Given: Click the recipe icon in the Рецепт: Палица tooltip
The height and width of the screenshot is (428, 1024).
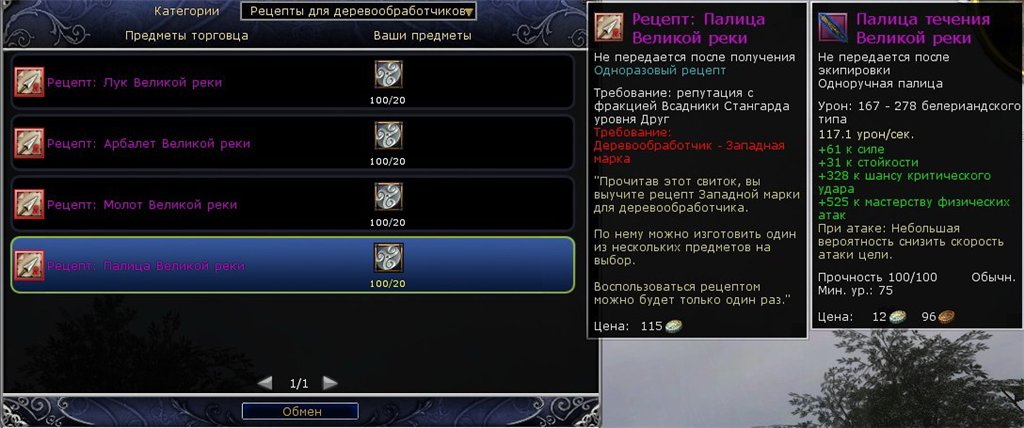Looking at the screenshot, I should 609,27.
